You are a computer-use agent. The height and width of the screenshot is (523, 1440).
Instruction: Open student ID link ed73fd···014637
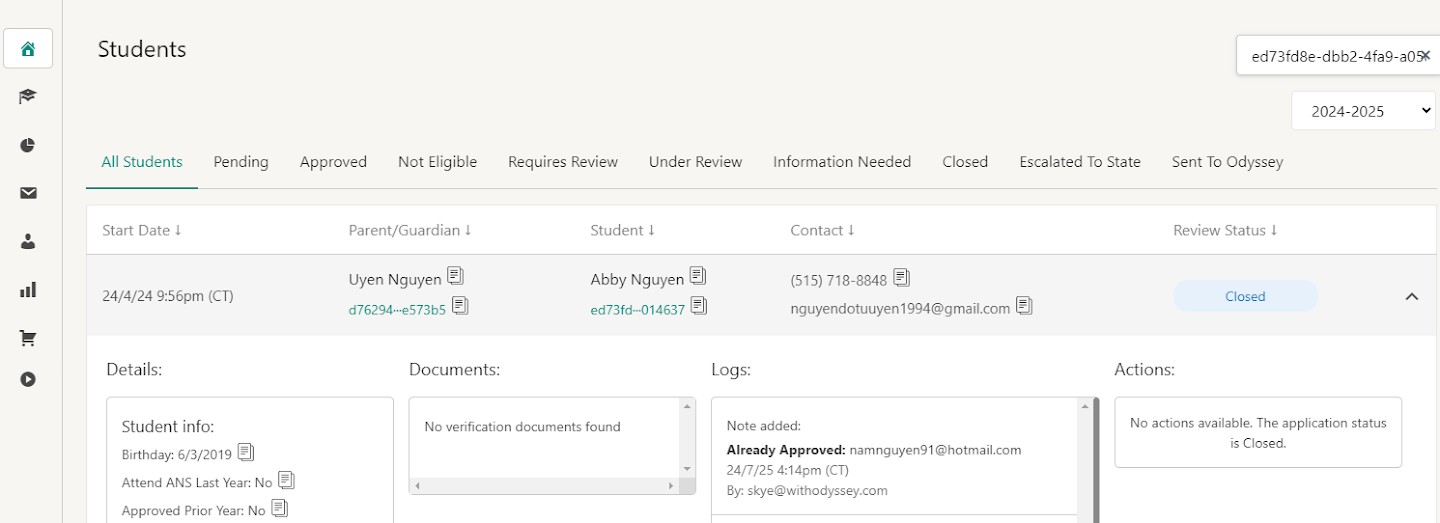(x=638, y=310)
